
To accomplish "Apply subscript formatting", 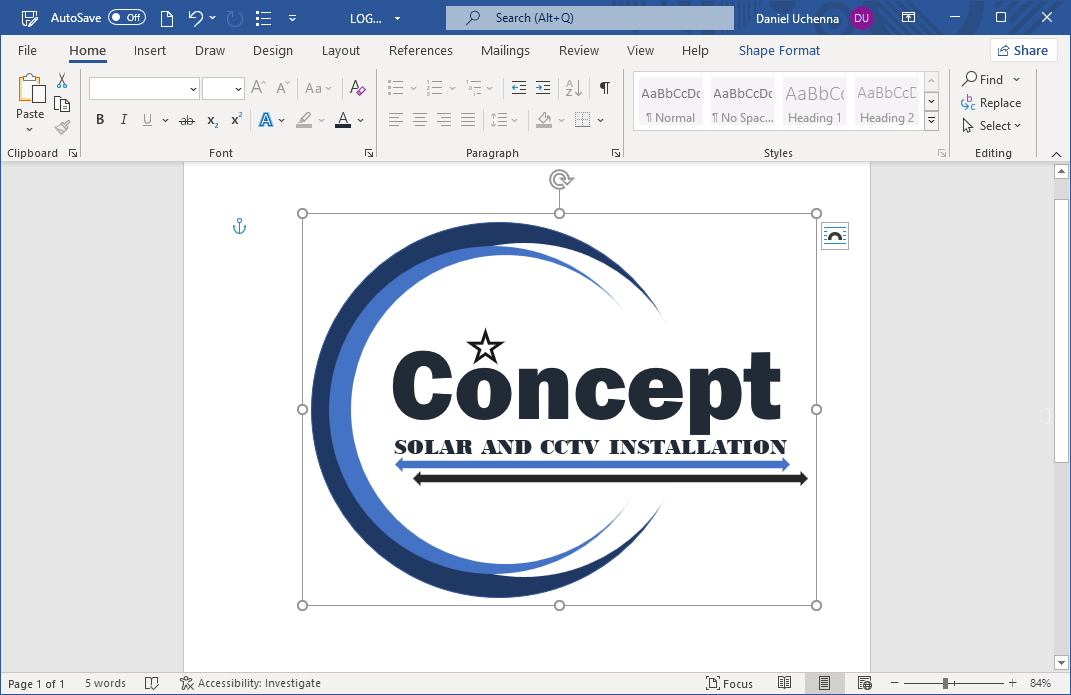I will 211,119.
